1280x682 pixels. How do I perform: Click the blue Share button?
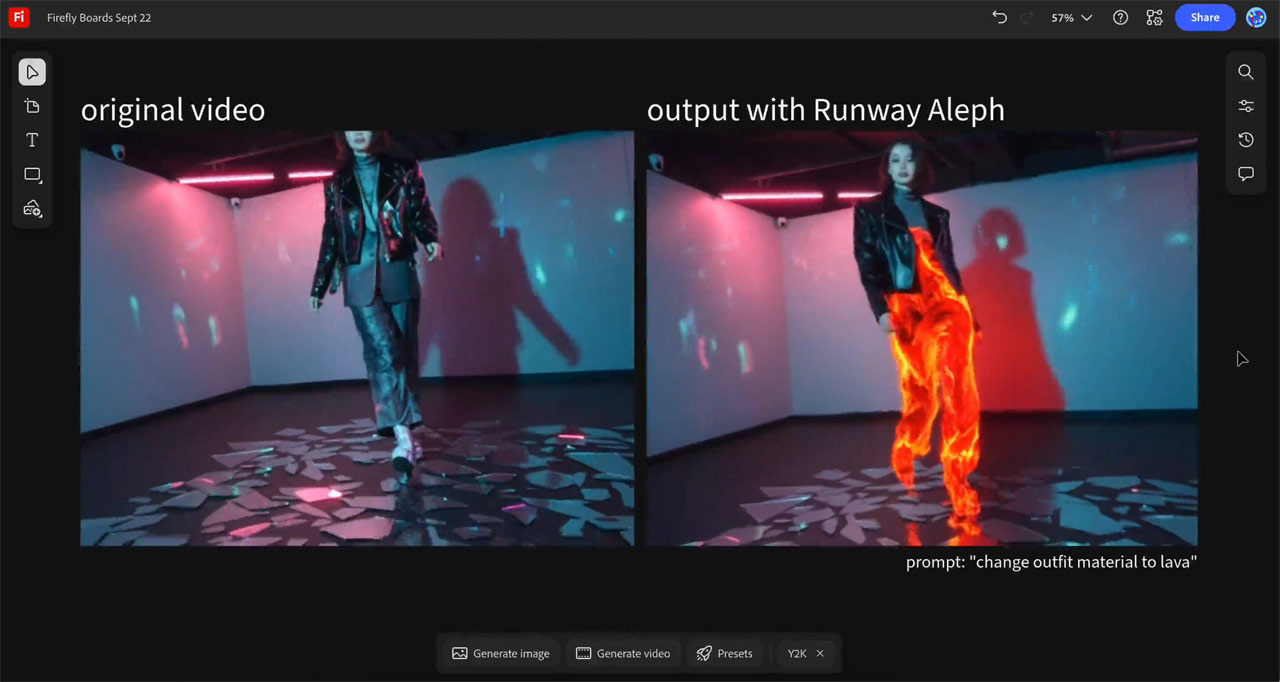1204,18
